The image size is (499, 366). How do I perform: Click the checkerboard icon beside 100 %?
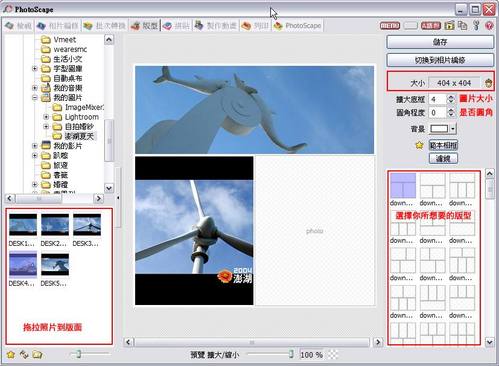(332, 355)
